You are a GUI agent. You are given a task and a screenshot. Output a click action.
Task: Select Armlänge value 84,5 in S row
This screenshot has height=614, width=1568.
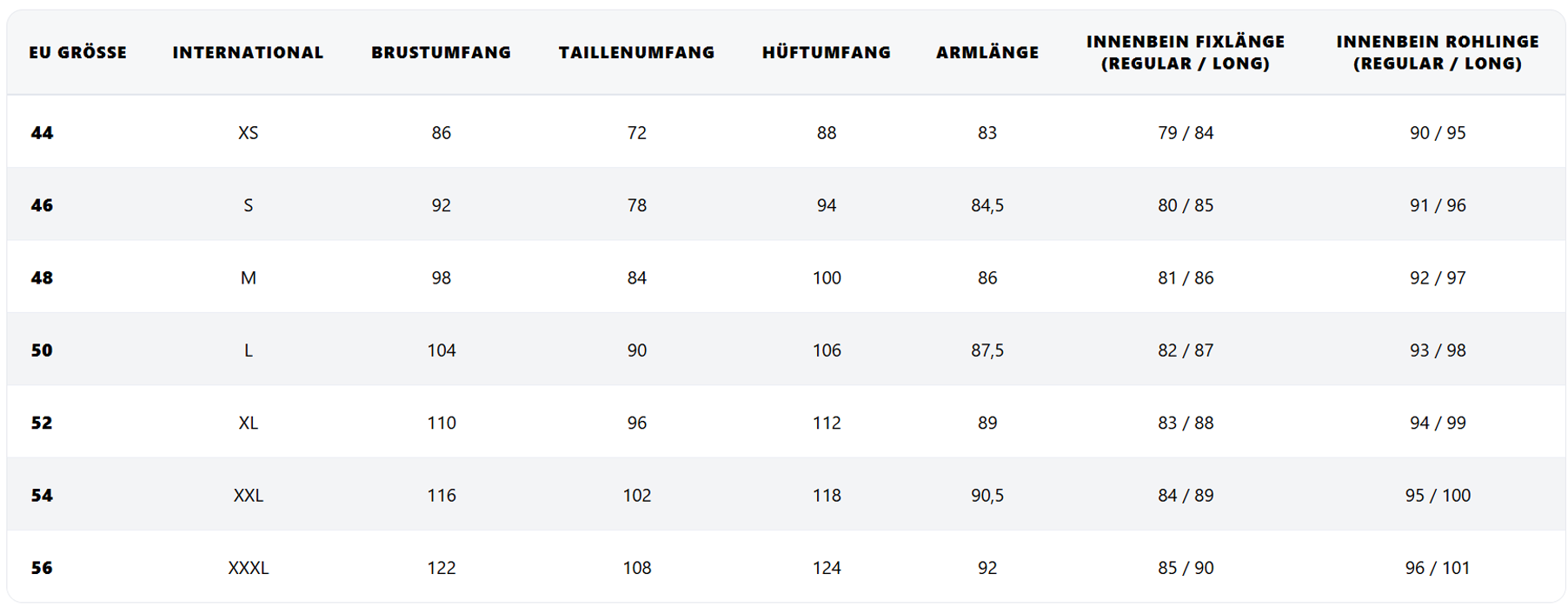tap(987, 205)
